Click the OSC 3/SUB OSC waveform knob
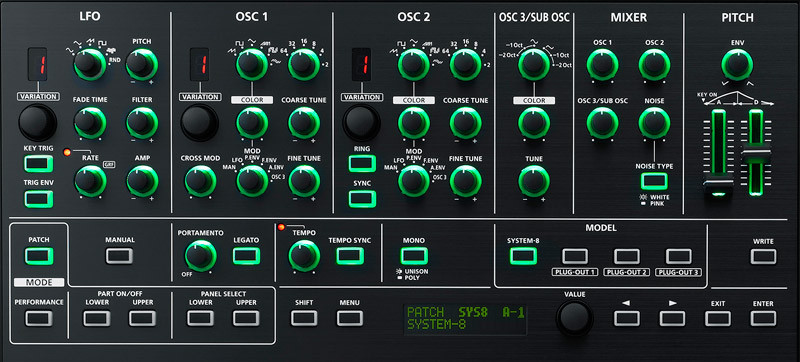 click(x=534, y=64)
